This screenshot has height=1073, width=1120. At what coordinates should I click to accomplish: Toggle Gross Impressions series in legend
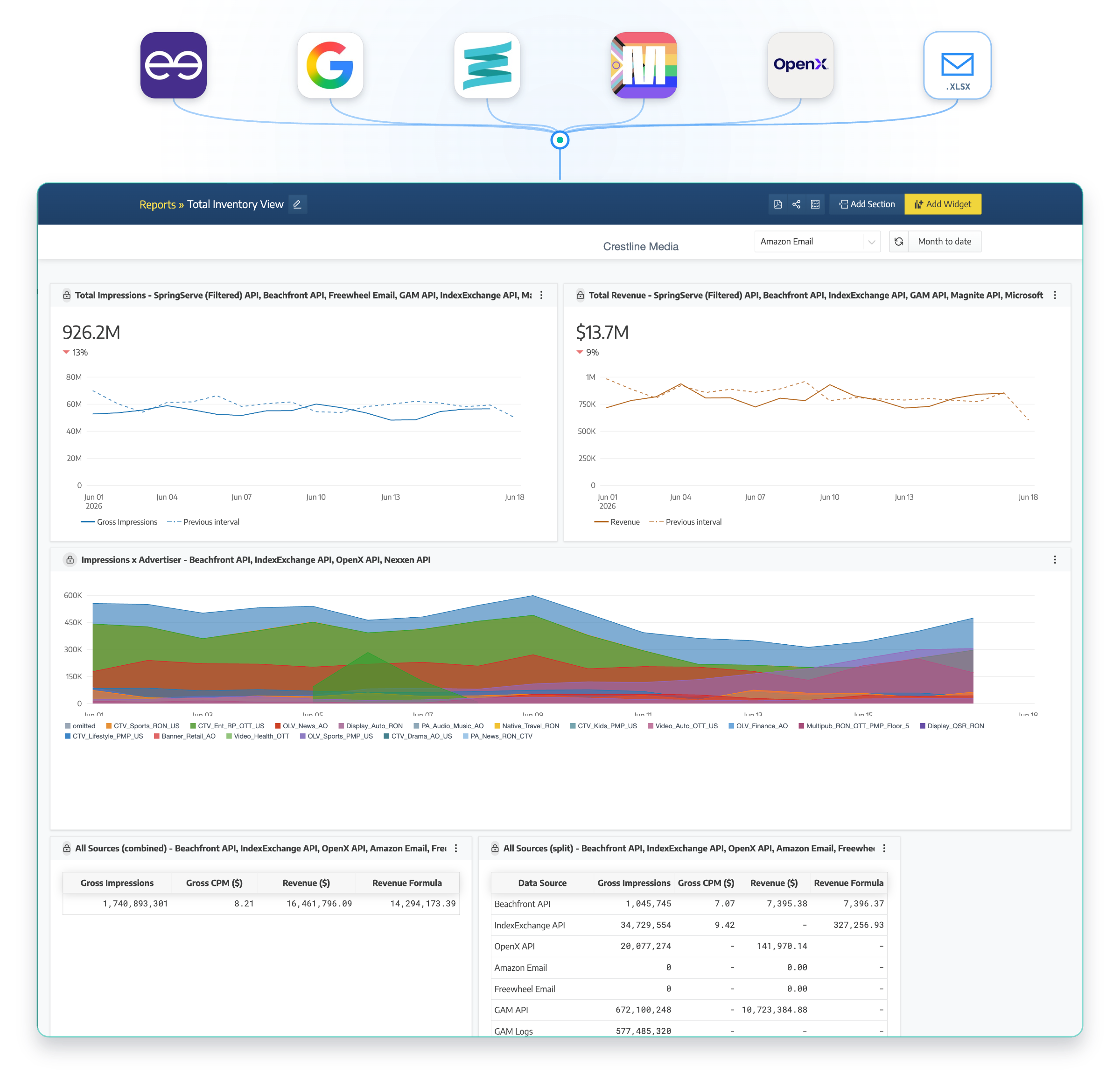pyautogui.click(x=119, y=522)
